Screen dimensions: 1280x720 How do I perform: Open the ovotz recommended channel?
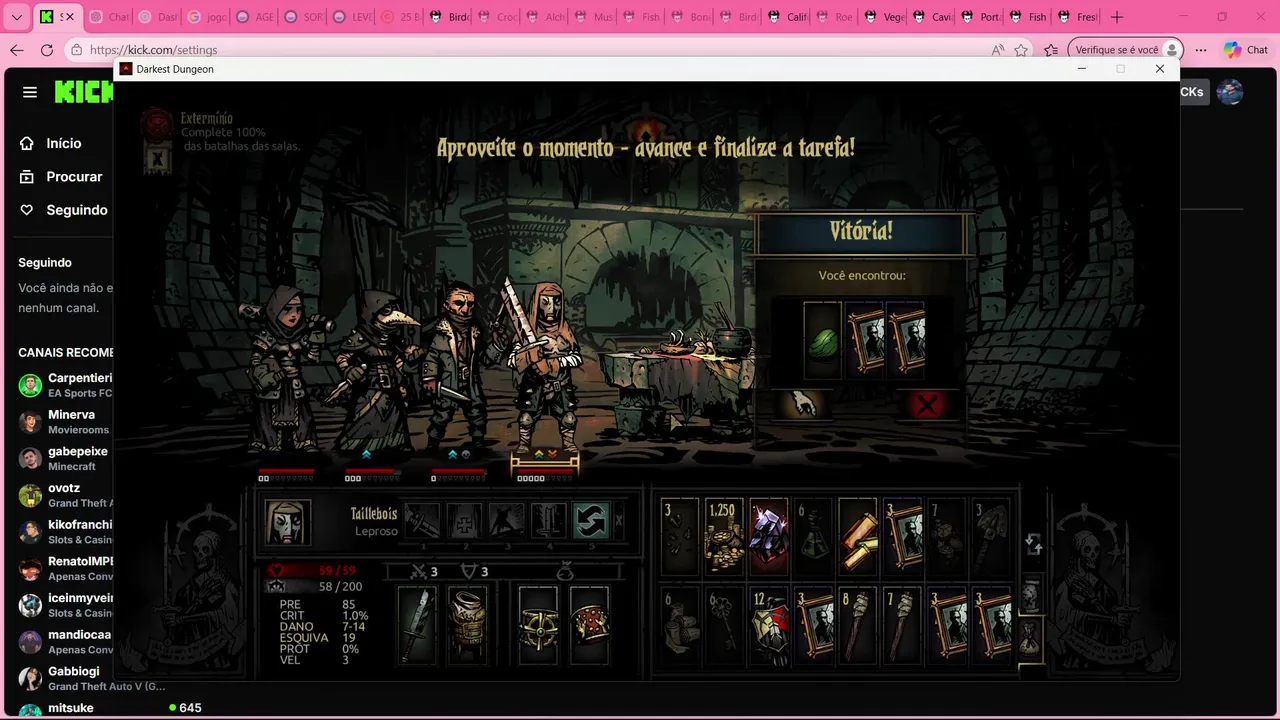[64, 495]
